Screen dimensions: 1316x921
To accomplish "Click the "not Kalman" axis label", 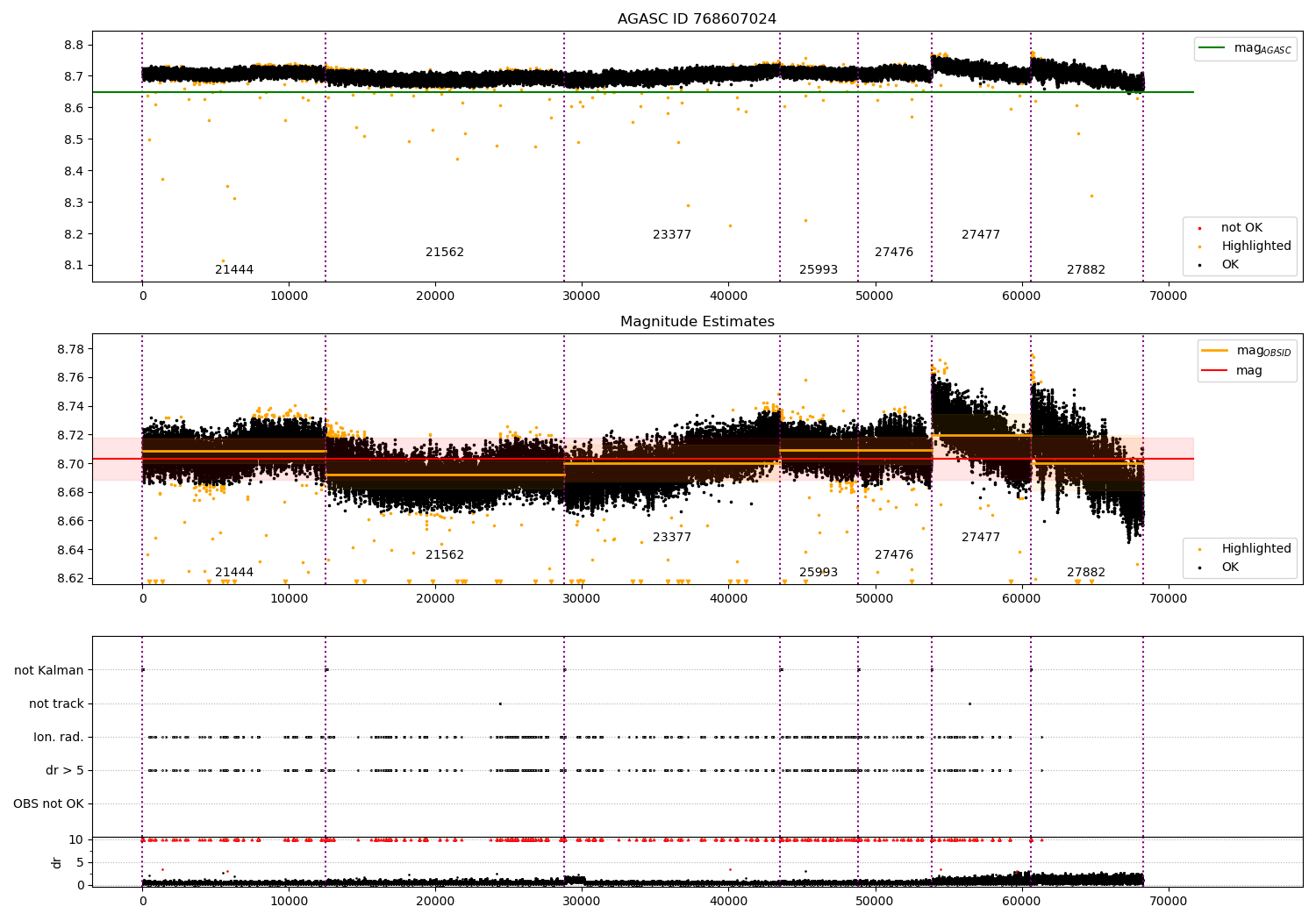I will tap(49, 671).
